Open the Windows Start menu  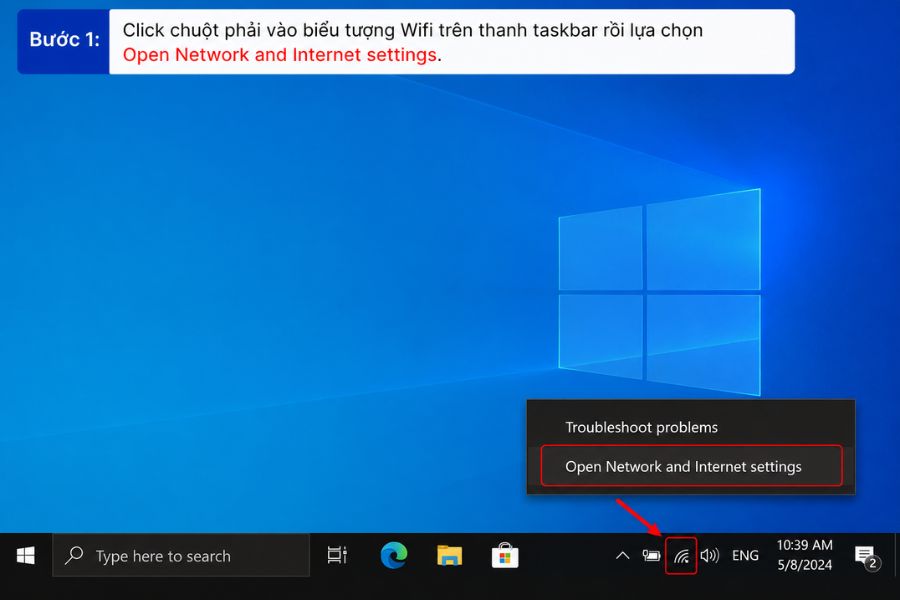26,556
